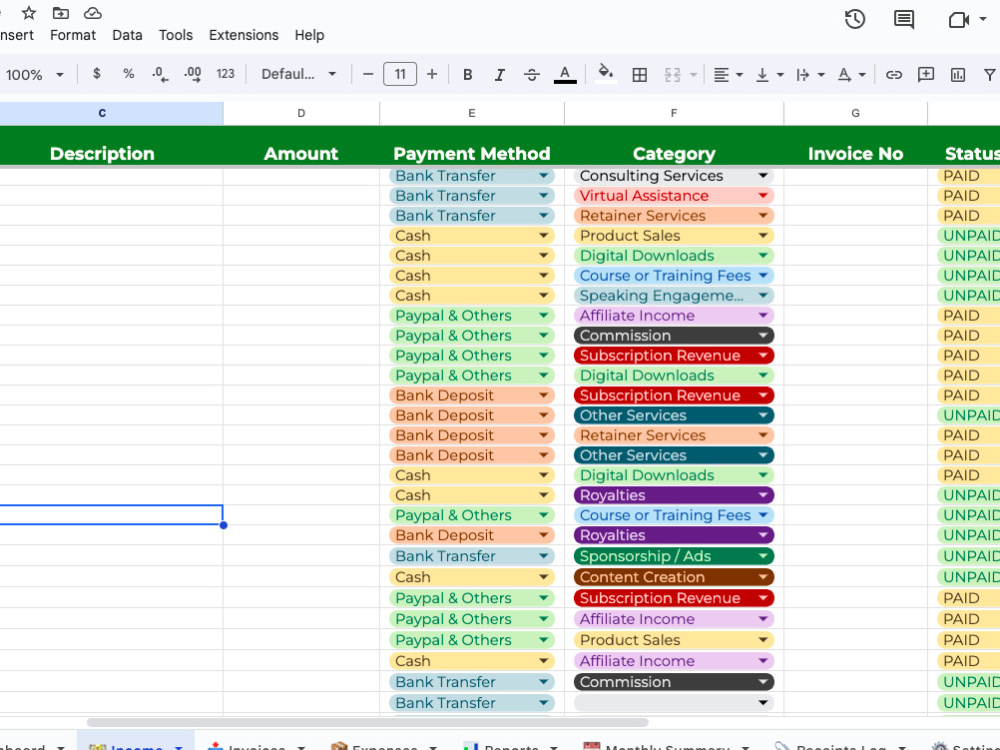The width and height of the screenshot is (1000, 750).
Task: Open the default font dropdown
Action: click(x=298, y=74)
